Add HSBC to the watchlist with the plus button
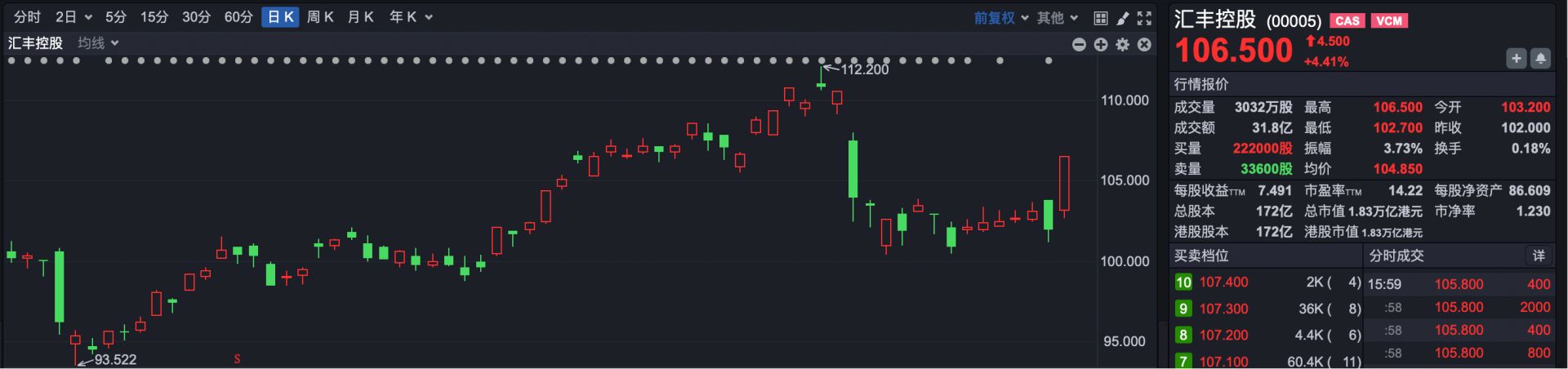The image size is (1568, 369). (1517, 58)
